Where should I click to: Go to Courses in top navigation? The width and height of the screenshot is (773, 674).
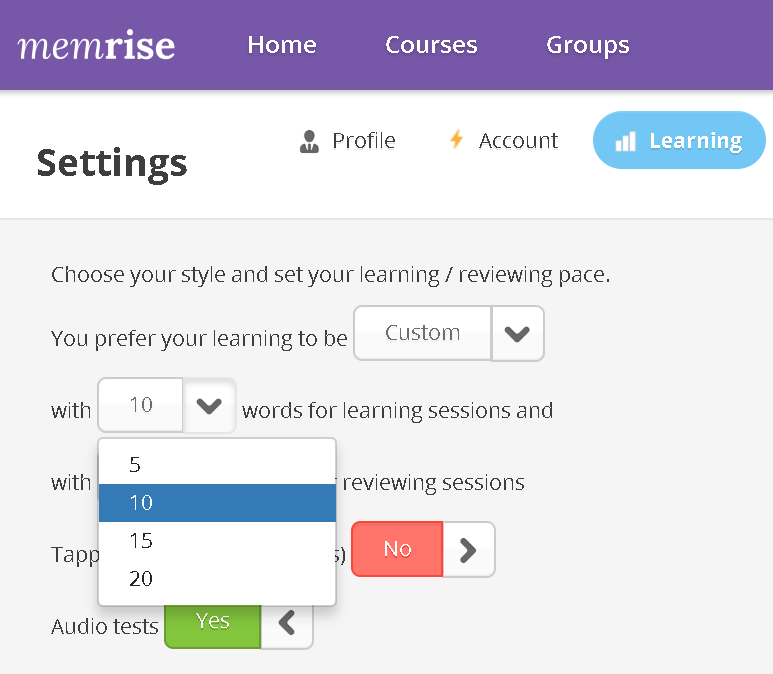click(431, 45)
